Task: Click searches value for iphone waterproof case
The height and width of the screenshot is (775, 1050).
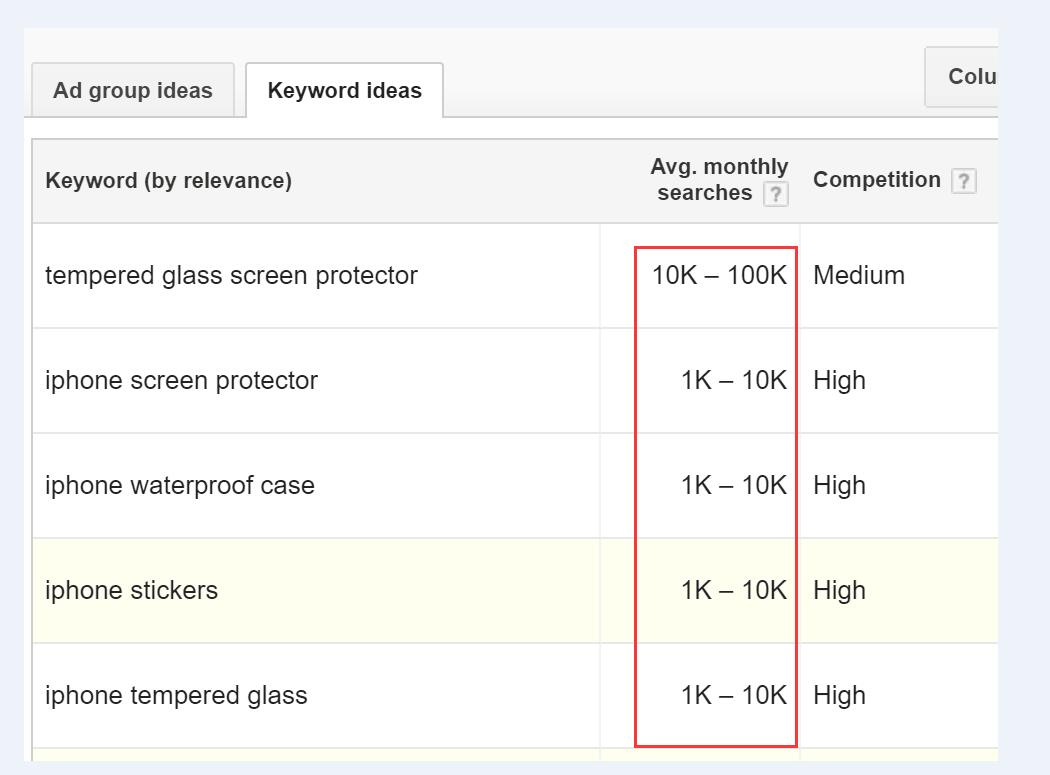Action: pyautogui.click(x=734, y=485)
